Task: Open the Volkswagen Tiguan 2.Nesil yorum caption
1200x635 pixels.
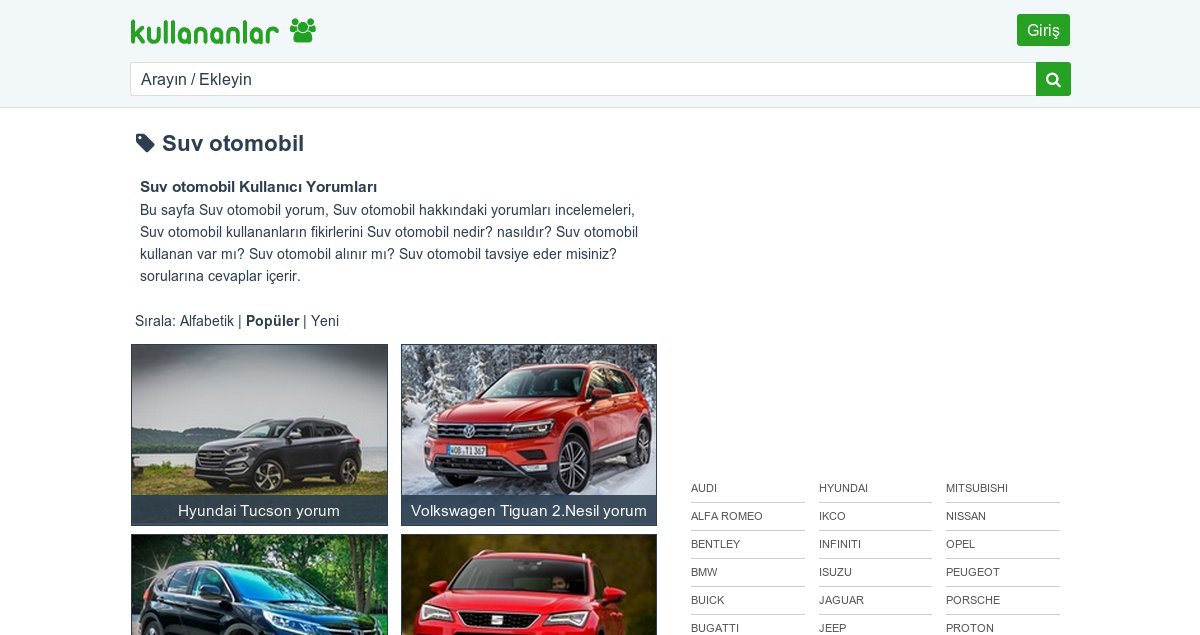Action: 529,510
